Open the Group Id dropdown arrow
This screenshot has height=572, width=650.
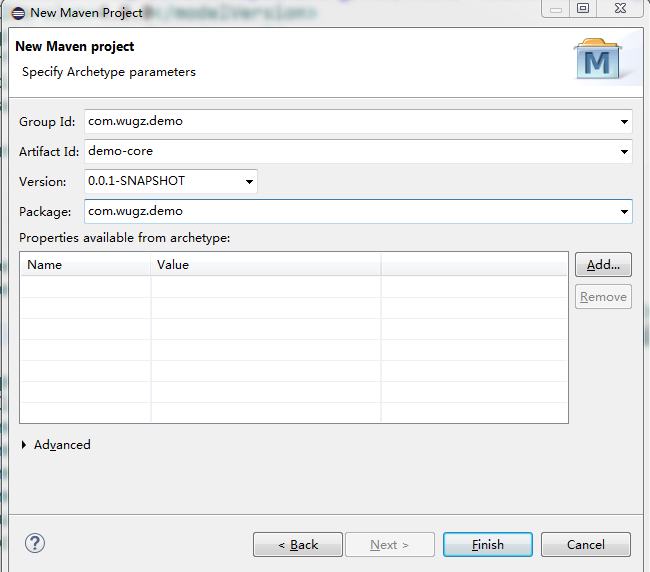point(624,122)
